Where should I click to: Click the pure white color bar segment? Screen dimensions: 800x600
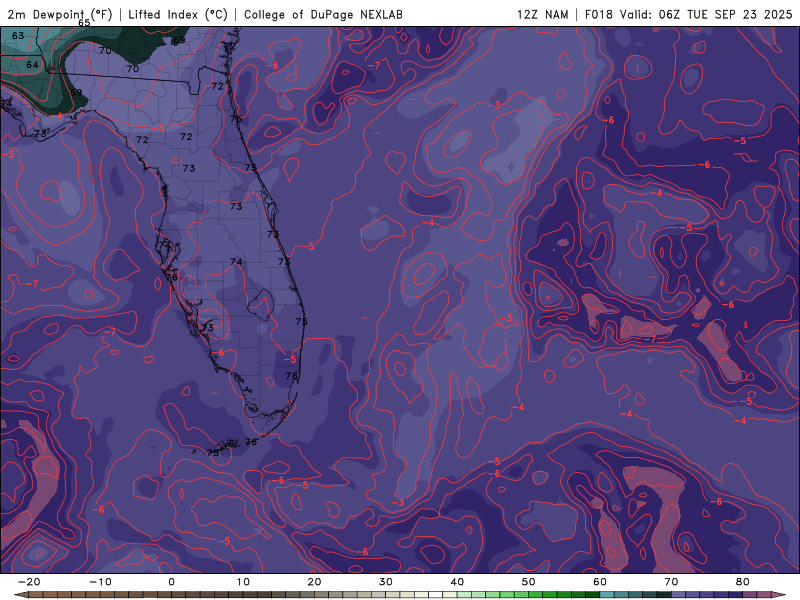pyautogui.click(x=436, y=595)
